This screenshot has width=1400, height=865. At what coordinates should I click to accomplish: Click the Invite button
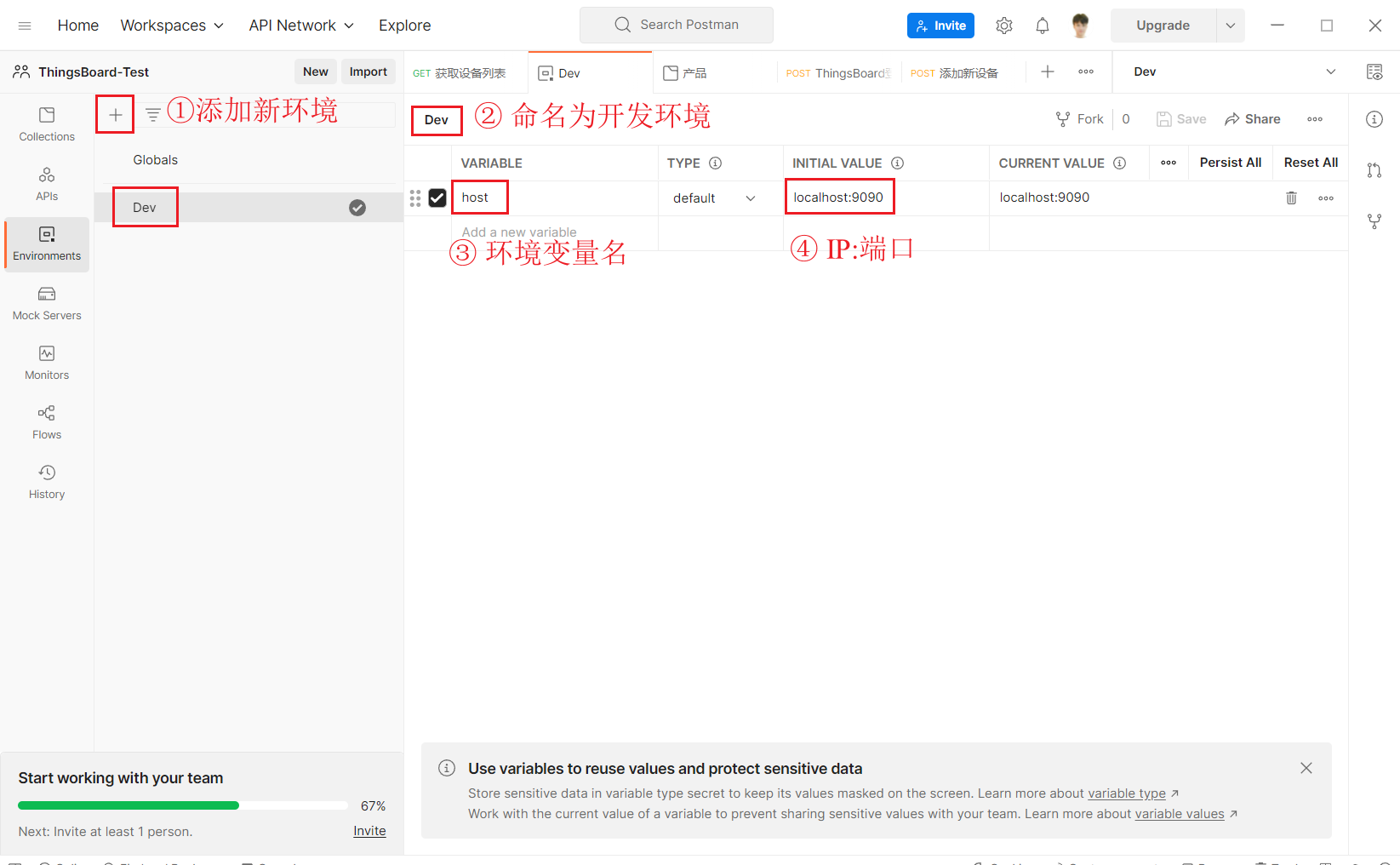point(940,26)
